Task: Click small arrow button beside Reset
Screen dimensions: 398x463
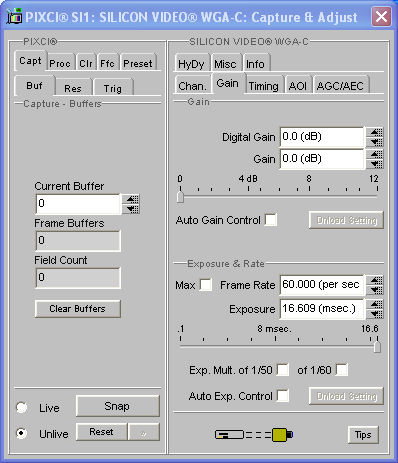Action: coord(144,432)
